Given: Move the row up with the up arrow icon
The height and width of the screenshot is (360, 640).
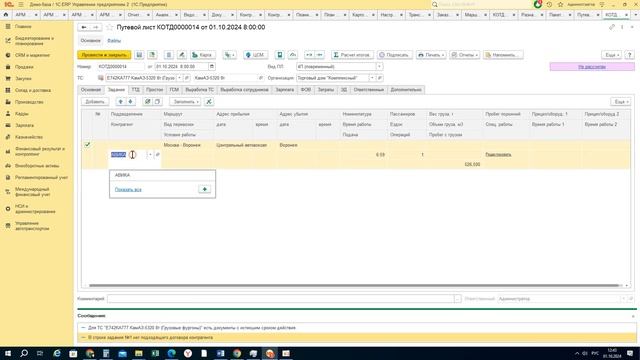Looking at the screenshot, I should [120, 102].
